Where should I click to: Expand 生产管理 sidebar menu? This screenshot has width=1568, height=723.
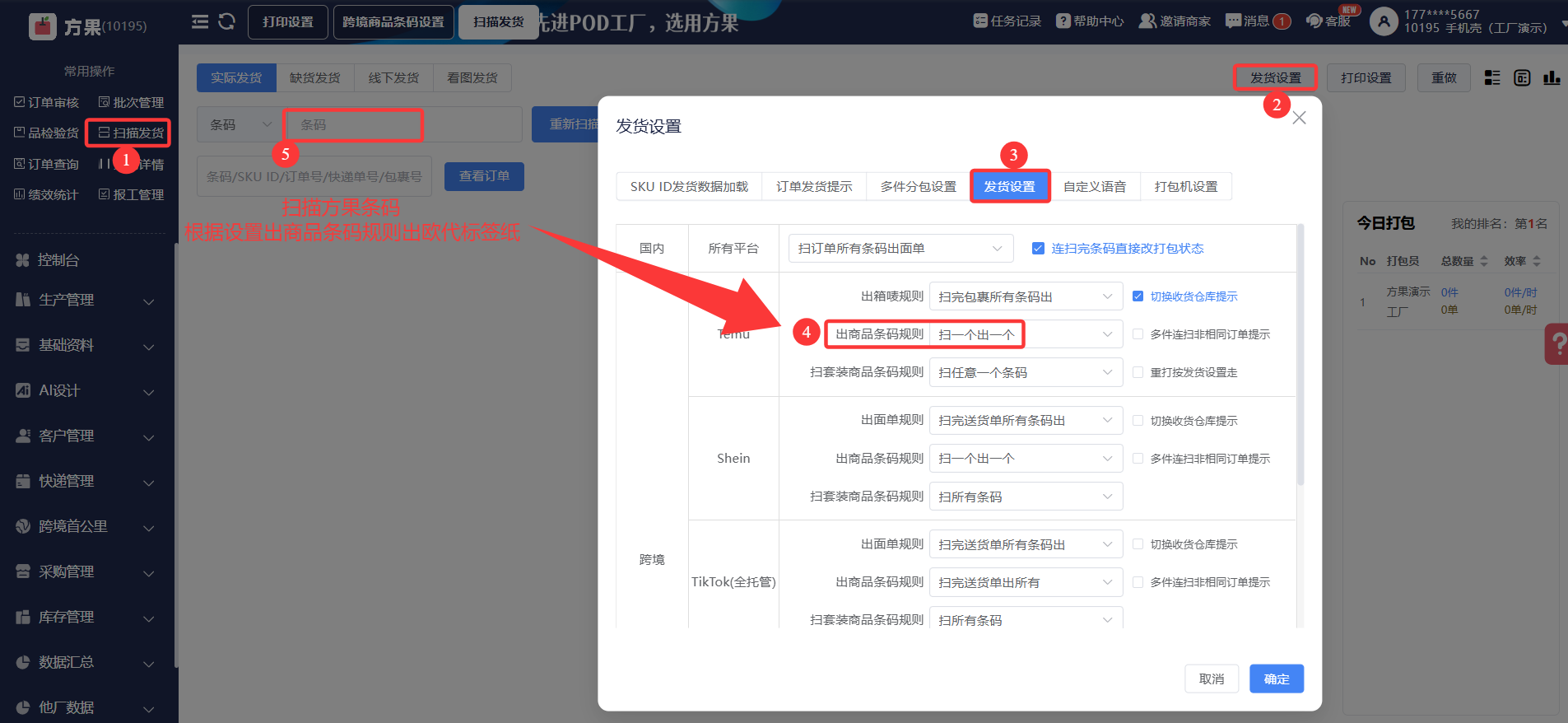86,300
